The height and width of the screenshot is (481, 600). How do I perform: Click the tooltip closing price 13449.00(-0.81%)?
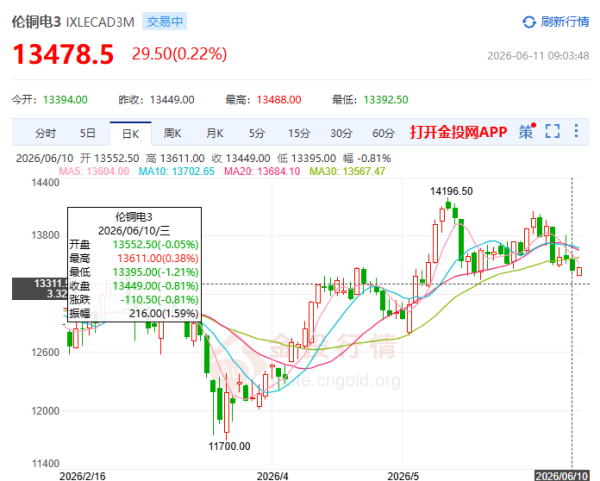156,286
